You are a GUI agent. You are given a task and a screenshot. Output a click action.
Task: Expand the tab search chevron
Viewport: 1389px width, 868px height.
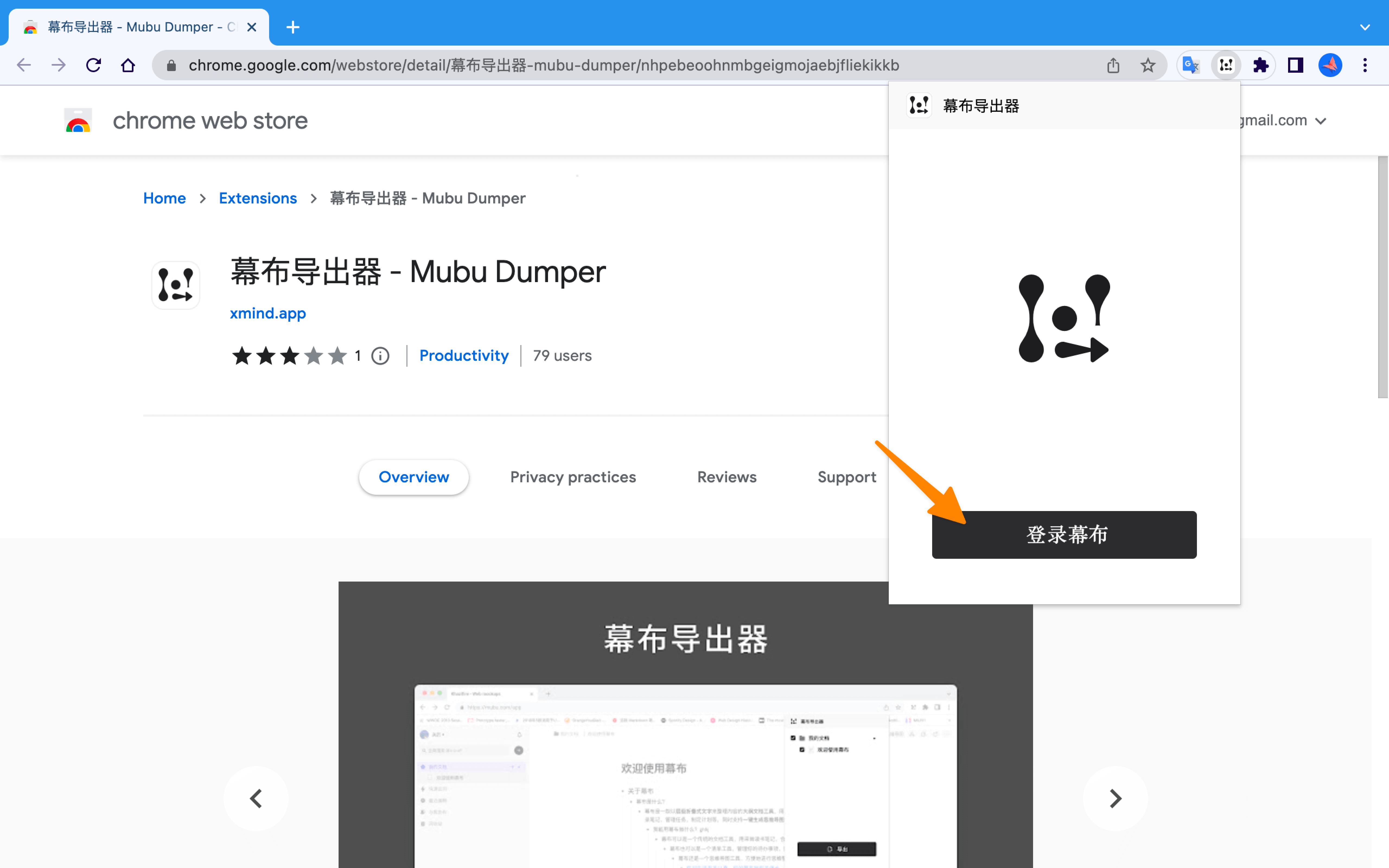click(x=1365, y=27)
